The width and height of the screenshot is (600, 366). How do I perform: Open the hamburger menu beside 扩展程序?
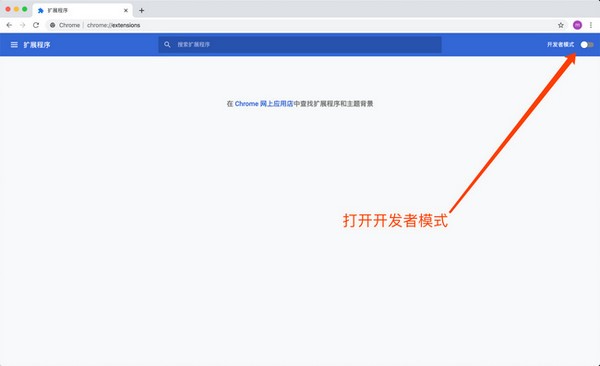14,45
